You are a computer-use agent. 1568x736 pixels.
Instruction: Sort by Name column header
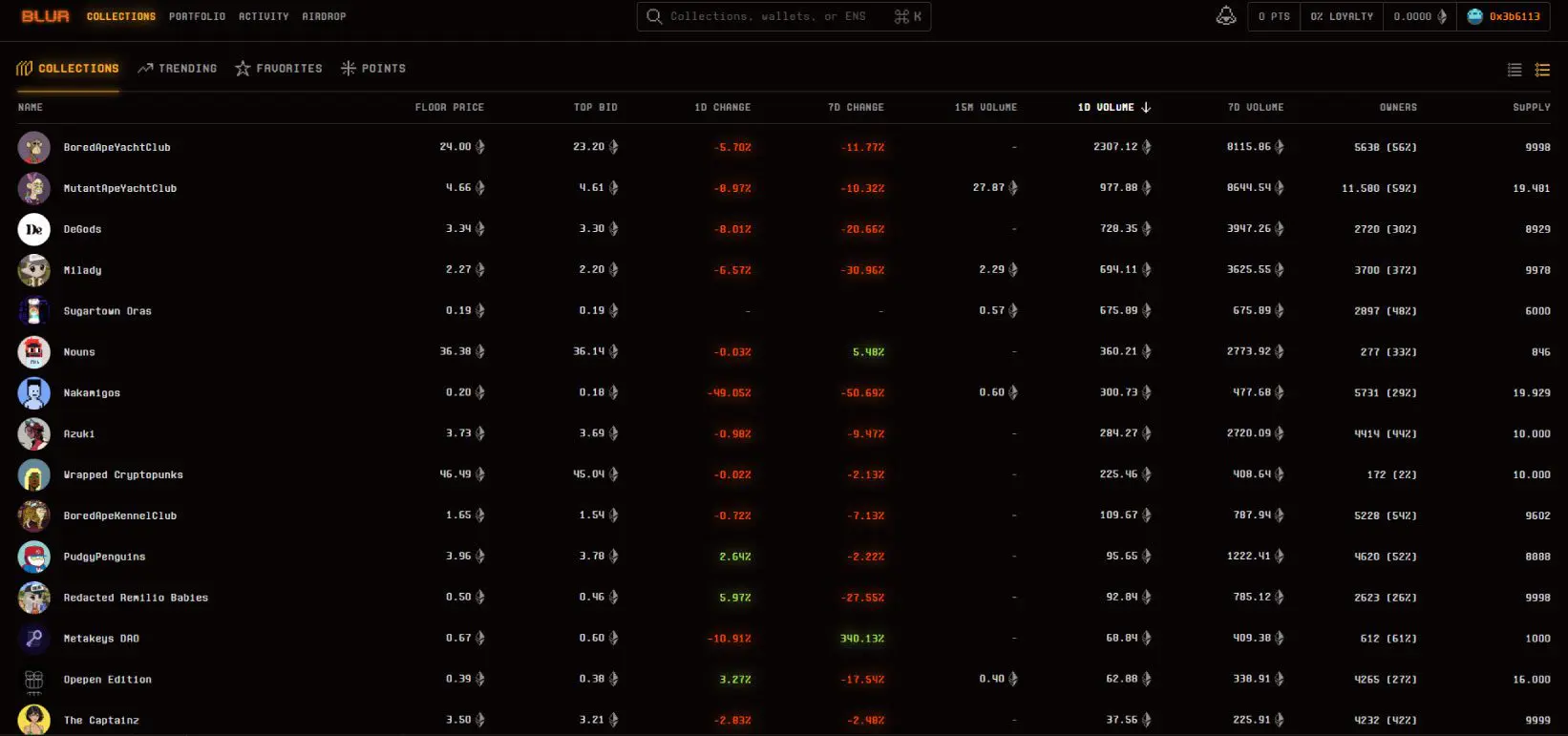[x=31, y=108]
